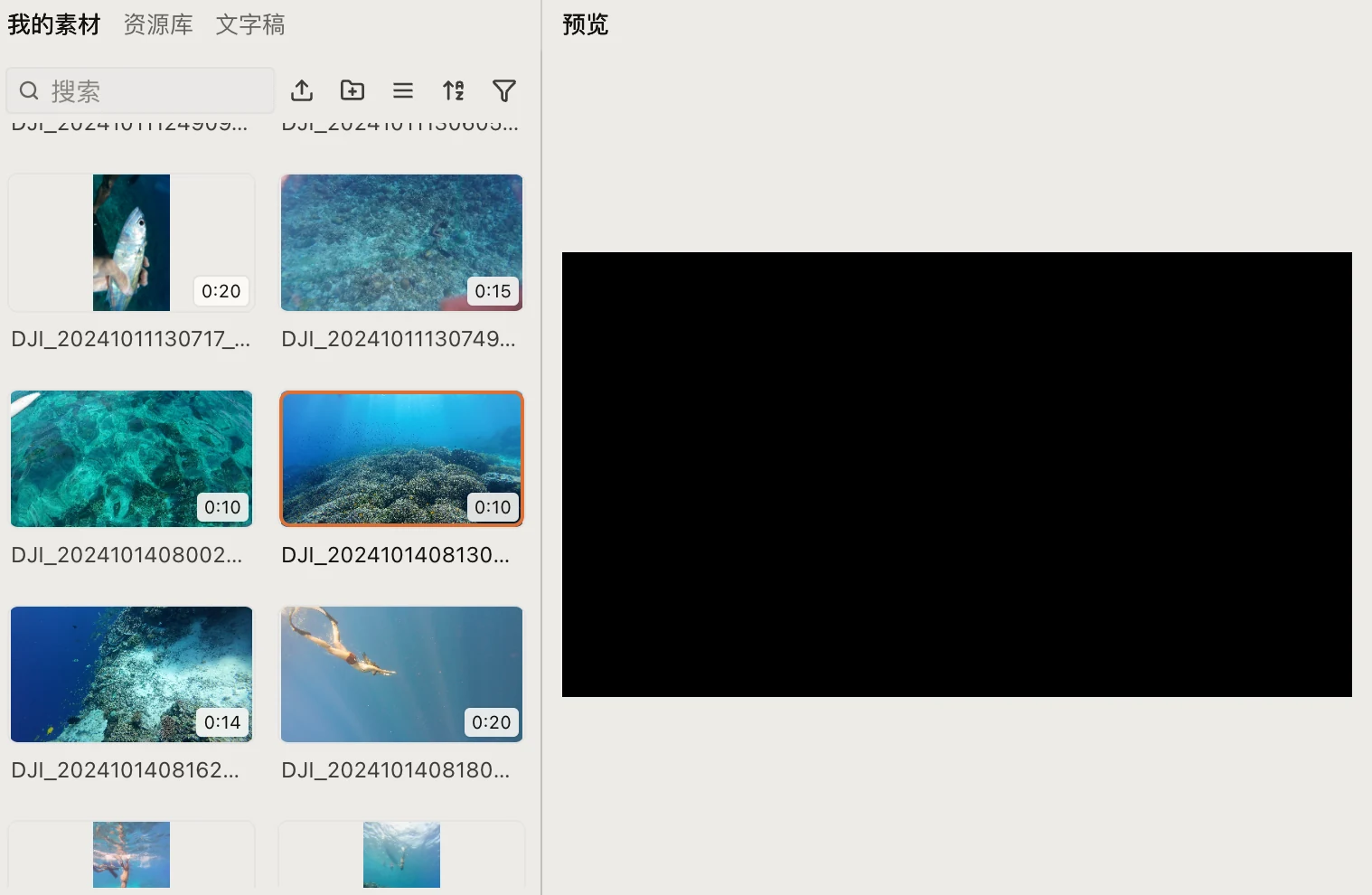Click the 预览 panel title

[586, 24]
